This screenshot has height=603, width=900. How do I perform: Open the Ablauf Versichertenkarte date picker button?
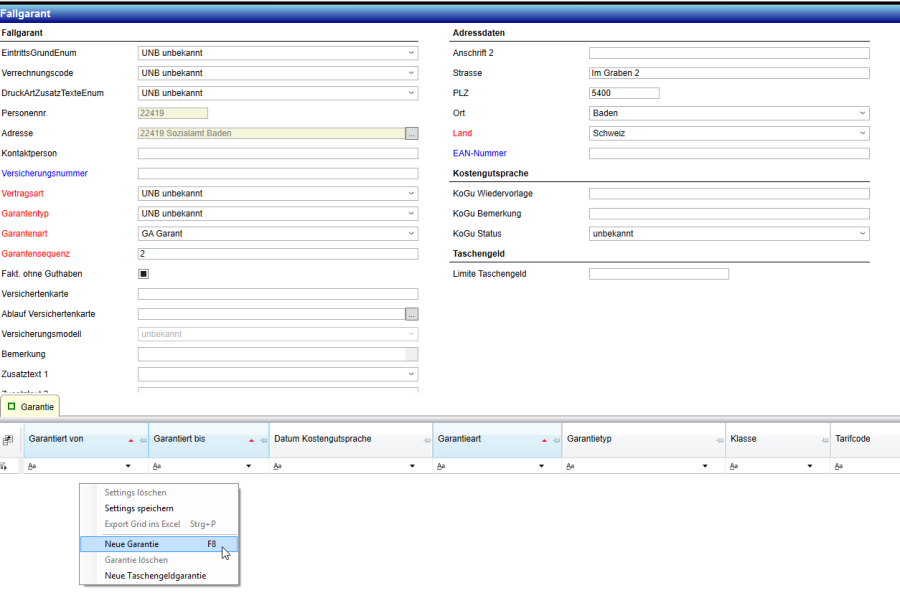coord(411,314)
